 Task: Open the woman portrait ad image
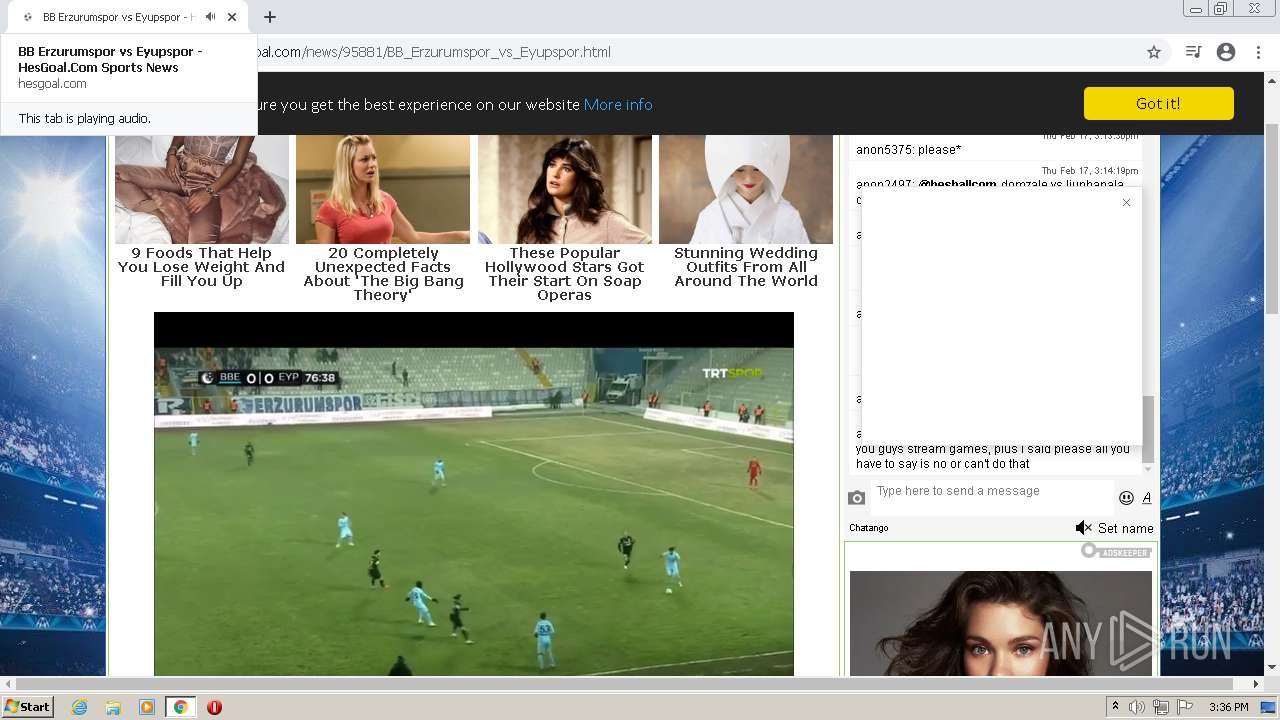pos(1001,623)
